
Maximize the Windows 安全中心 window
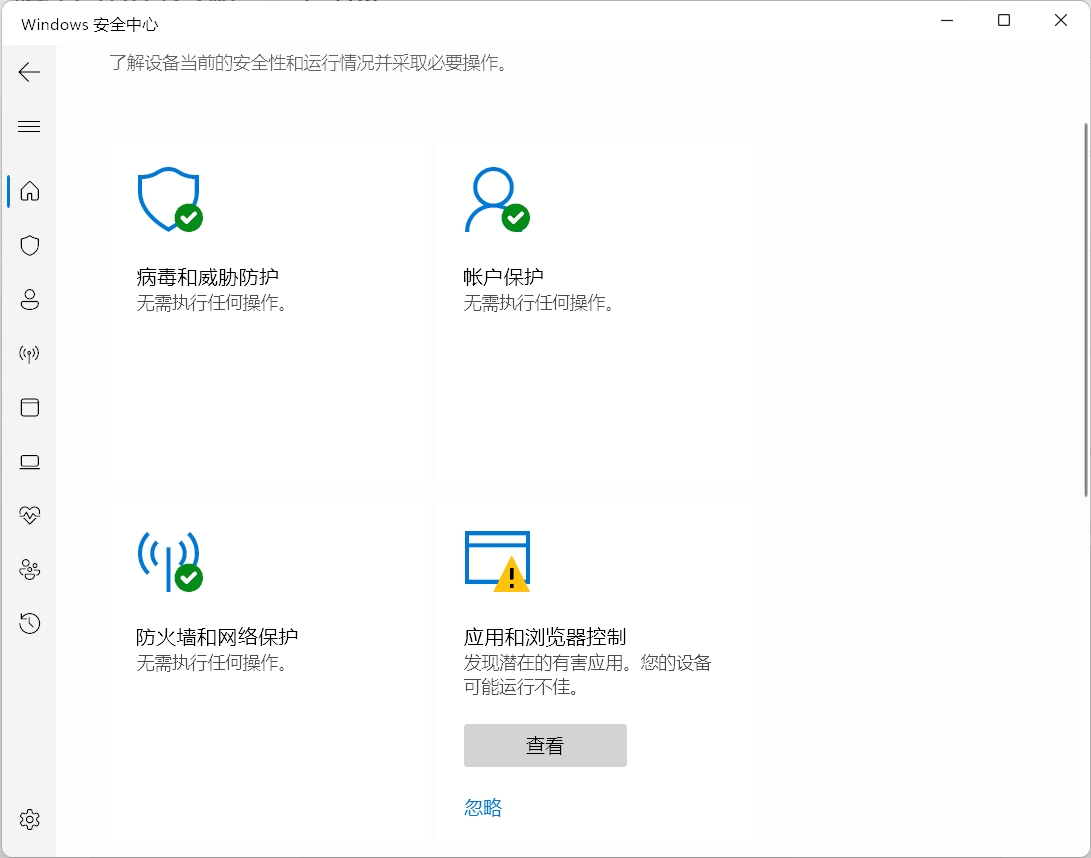(x=1003, y=20)
